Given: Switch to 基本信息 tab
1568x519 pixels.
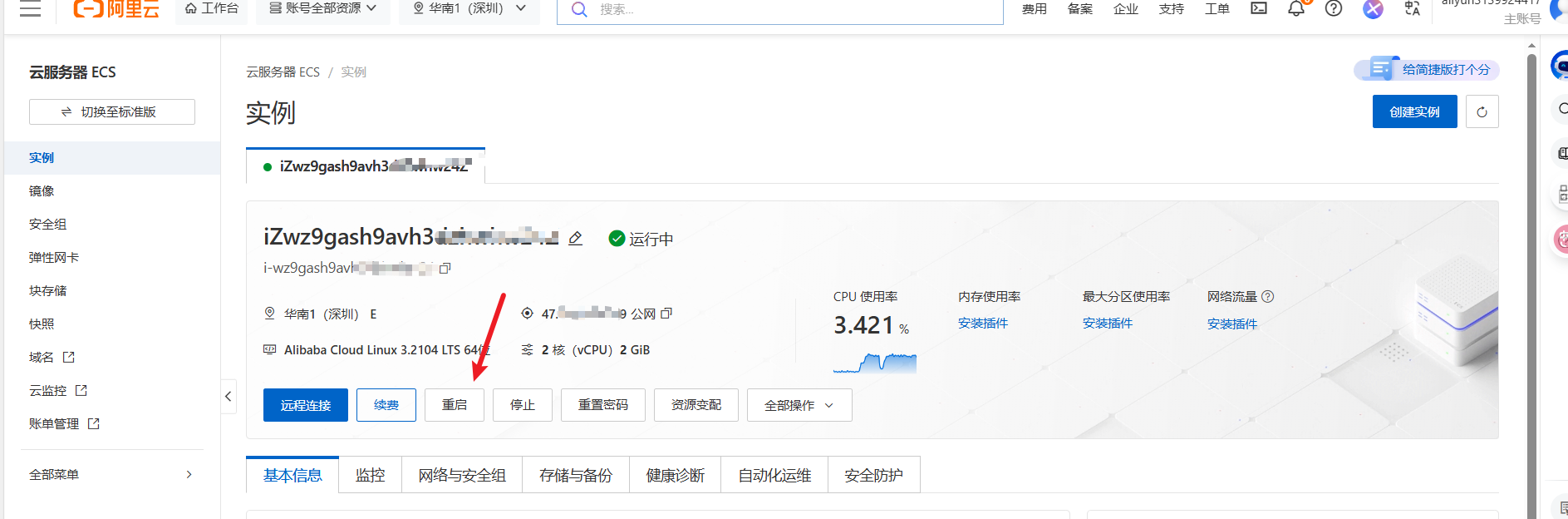Looking at the screenshot, I should (292, 475).
